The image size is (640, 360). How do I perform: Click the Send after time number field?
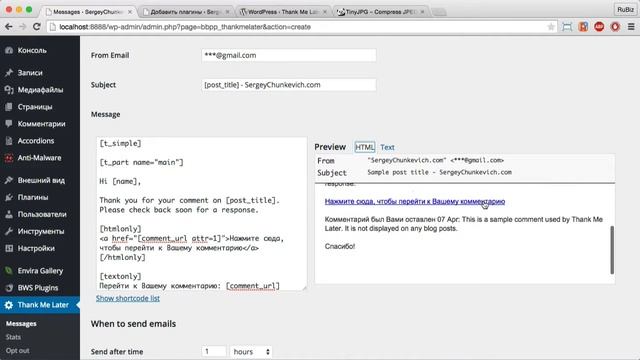(x=213, y=351)
